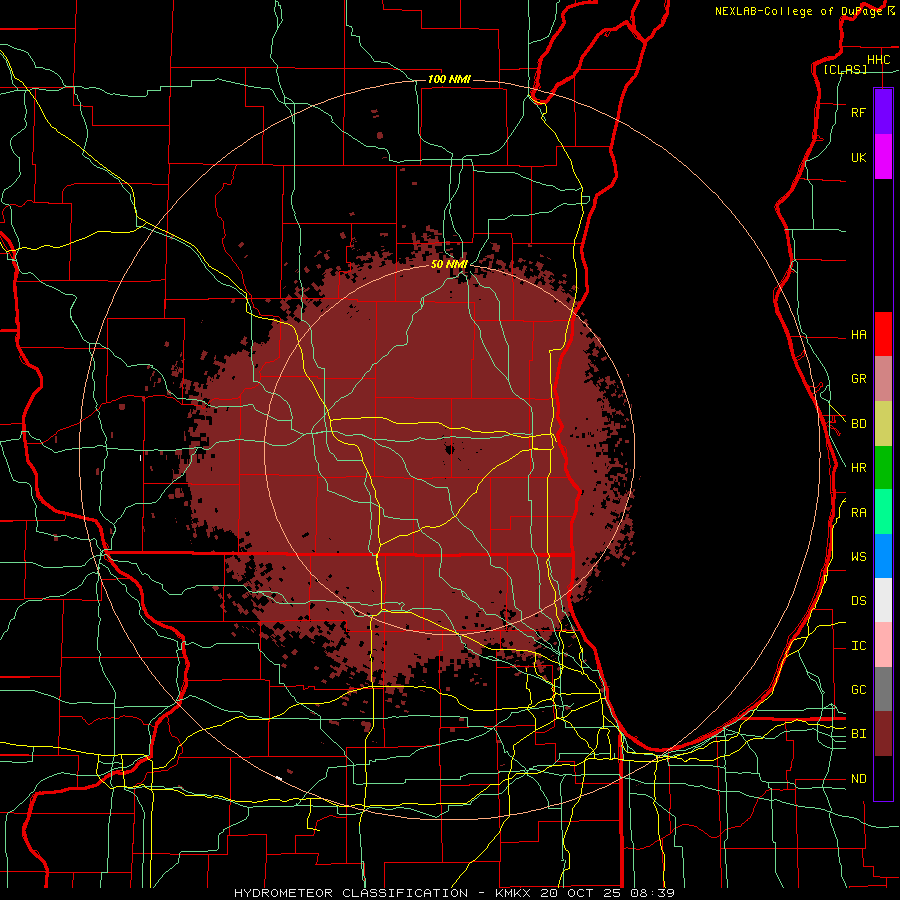This screenshot has height=900, width=900.
Task: Click the "ND" legend label
Action: [858, 779]
